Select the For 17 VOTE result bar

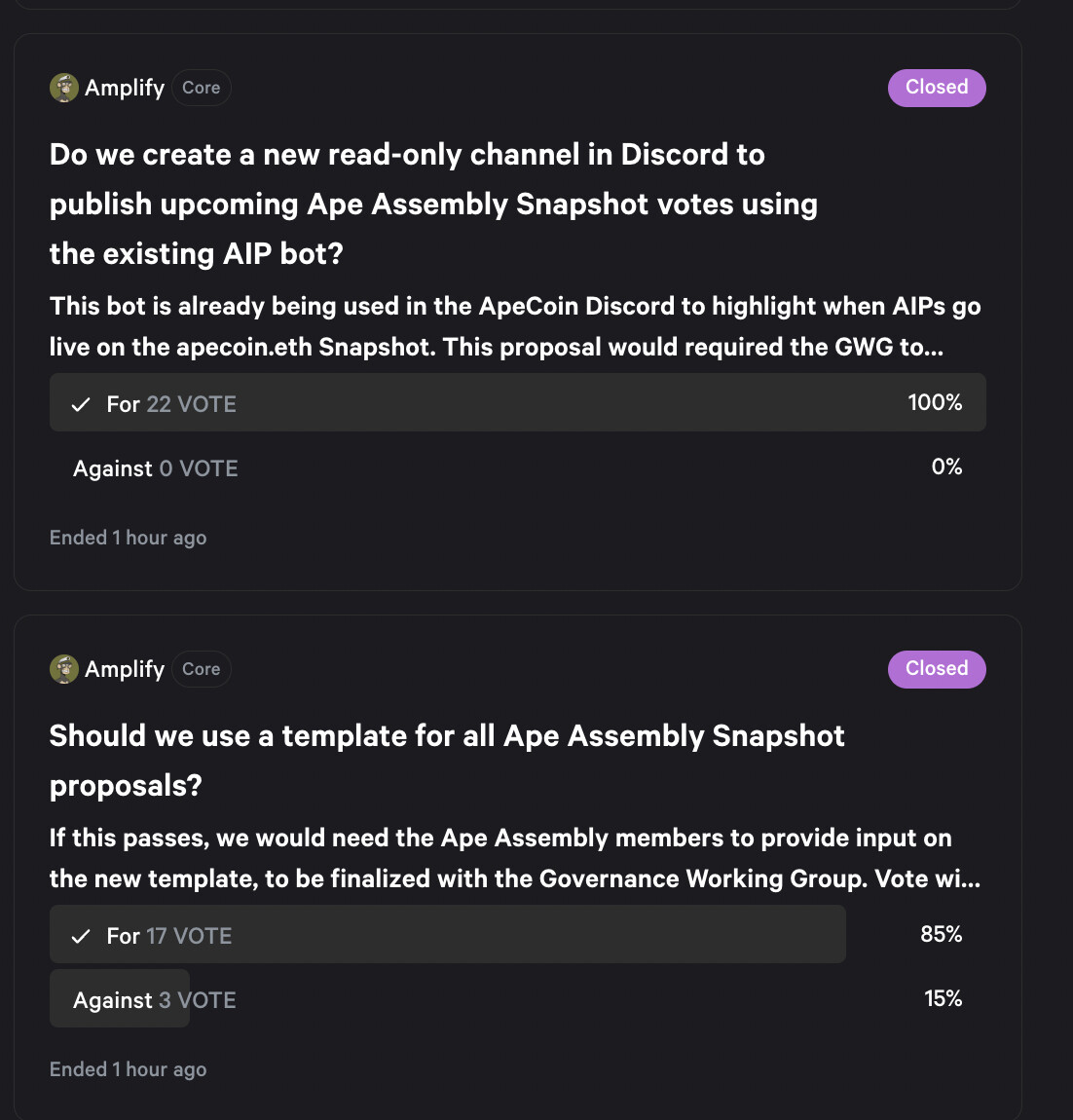(448, 934)
